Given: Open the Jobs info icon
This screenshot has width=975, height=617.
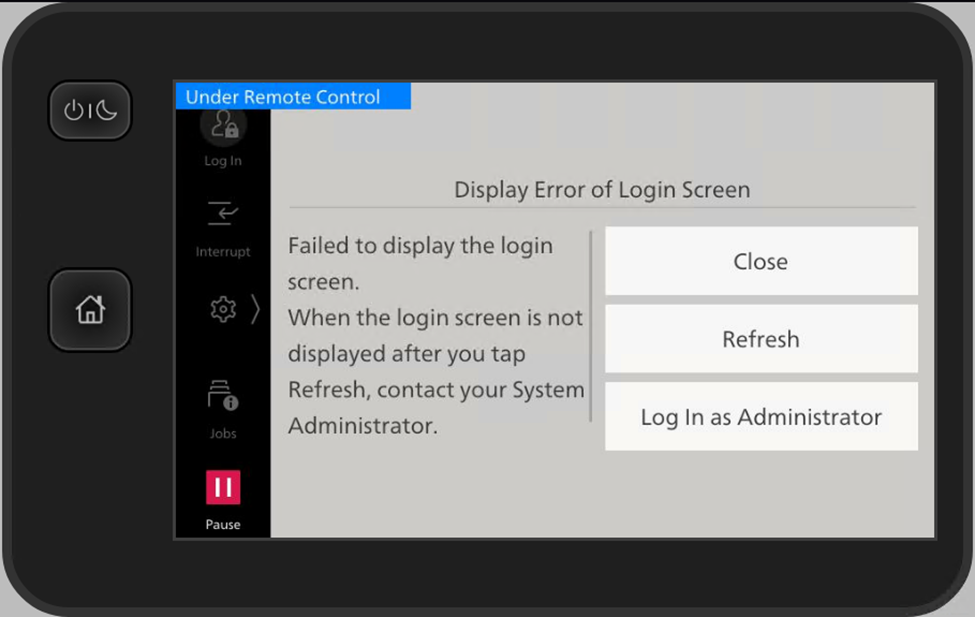Looking at the screenshot, I should click(222, 396).
